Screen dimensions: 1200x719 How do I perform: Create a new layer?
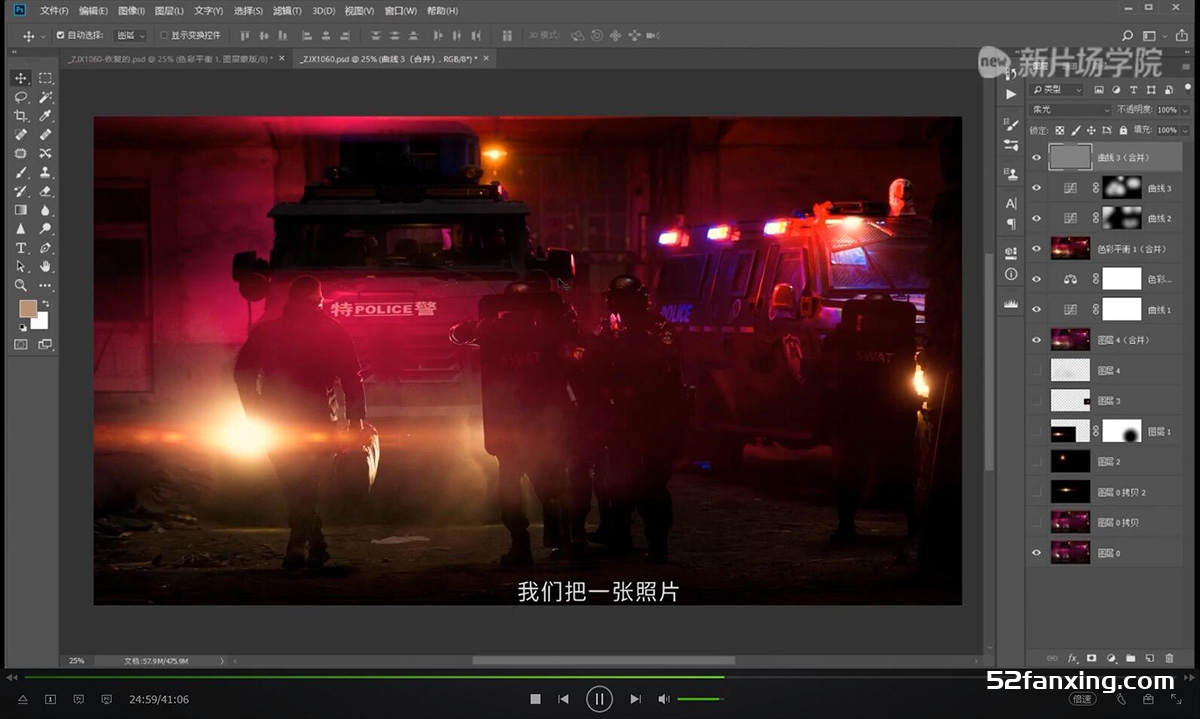1150,658
